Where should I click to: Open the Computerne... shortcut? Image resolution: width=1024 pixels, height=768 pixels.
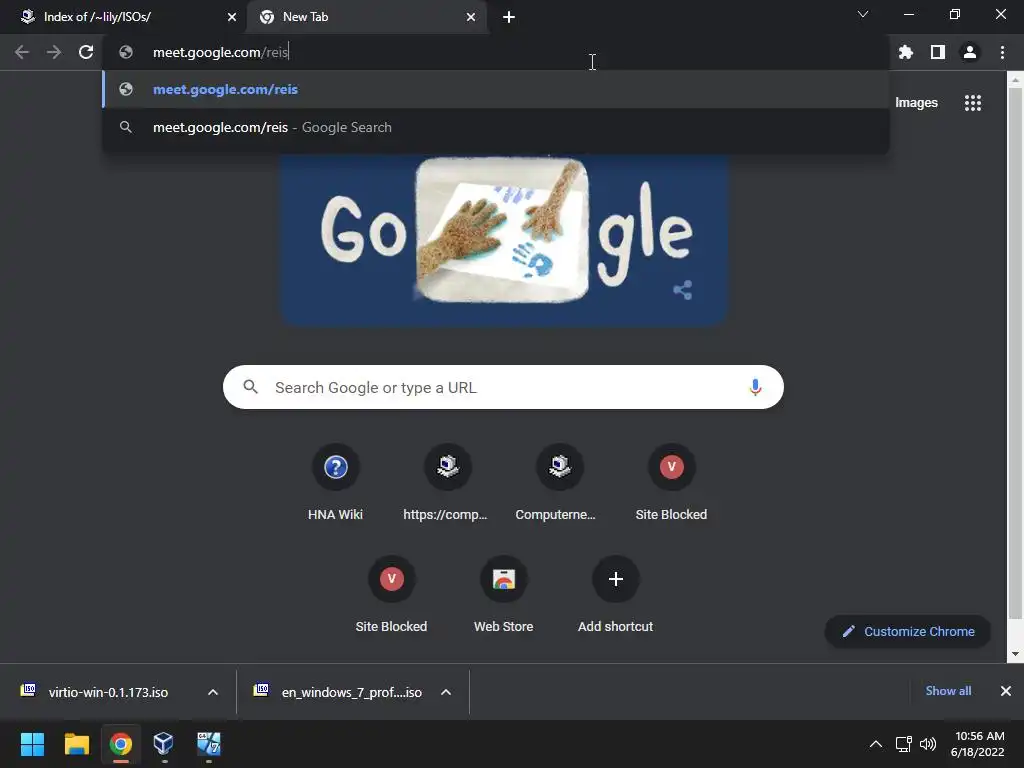(559, 483)
